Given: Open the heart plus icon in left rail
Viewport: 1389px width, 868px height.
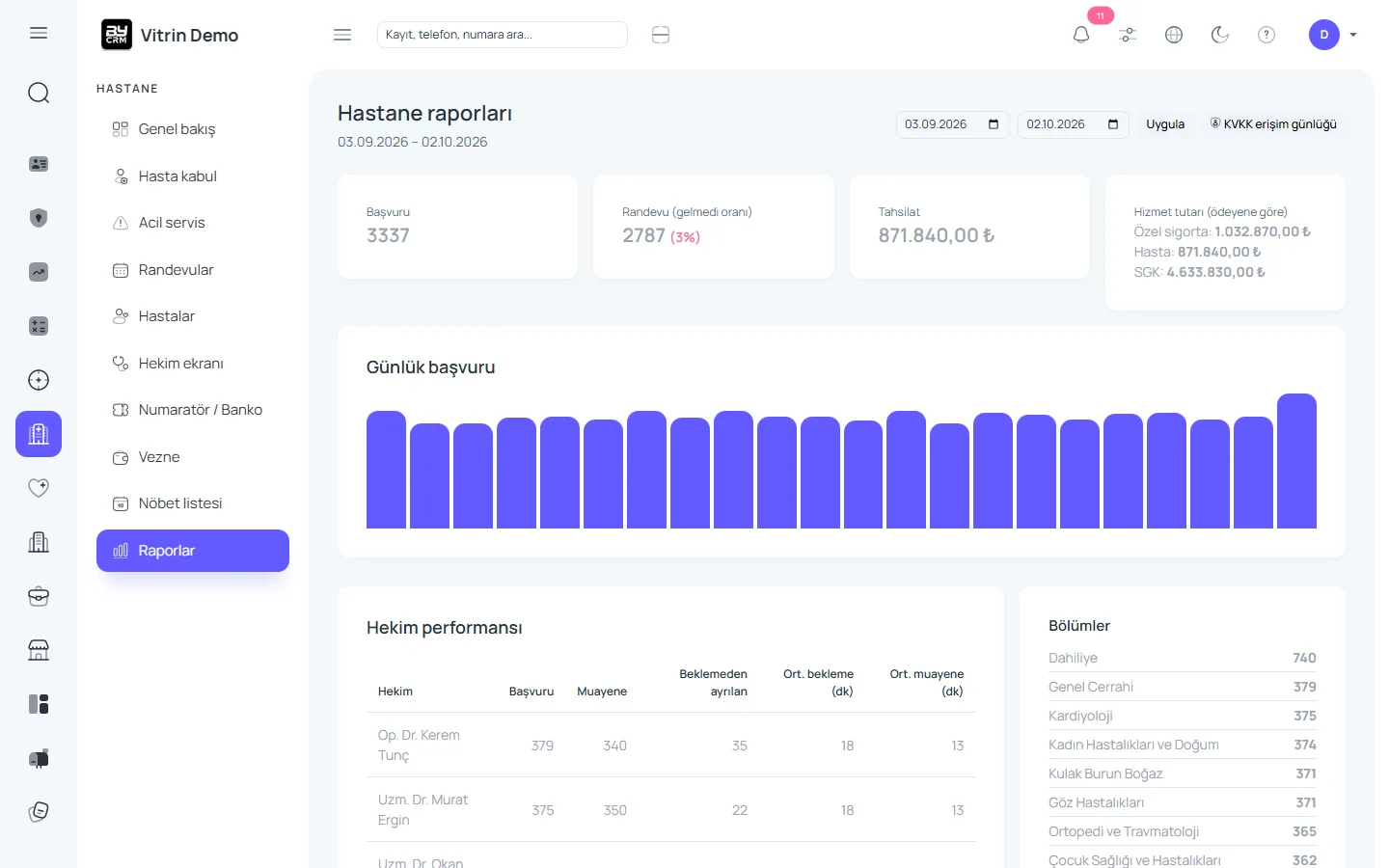Looking at the screenshot, I should point(39,488).
